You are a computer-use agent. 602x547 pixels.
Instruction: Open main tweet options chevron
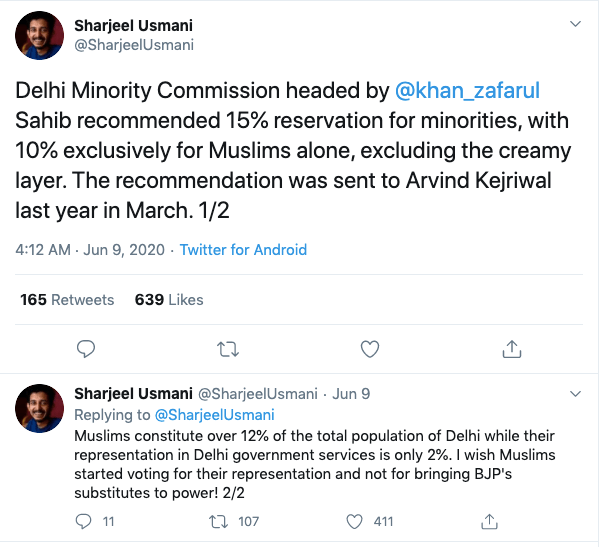coord(574,22)
